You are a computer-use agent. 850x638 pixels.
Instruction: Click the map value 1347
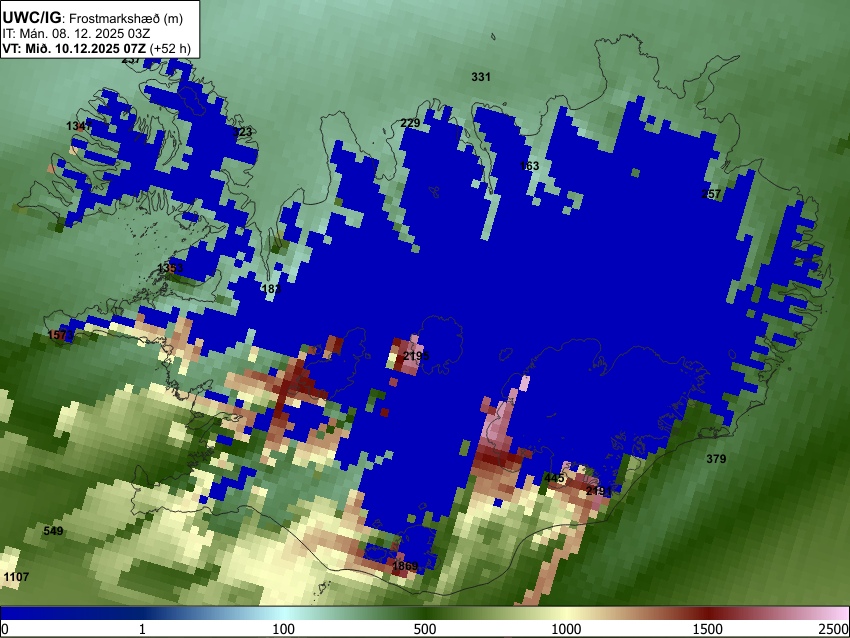click(x=79, y=126)
